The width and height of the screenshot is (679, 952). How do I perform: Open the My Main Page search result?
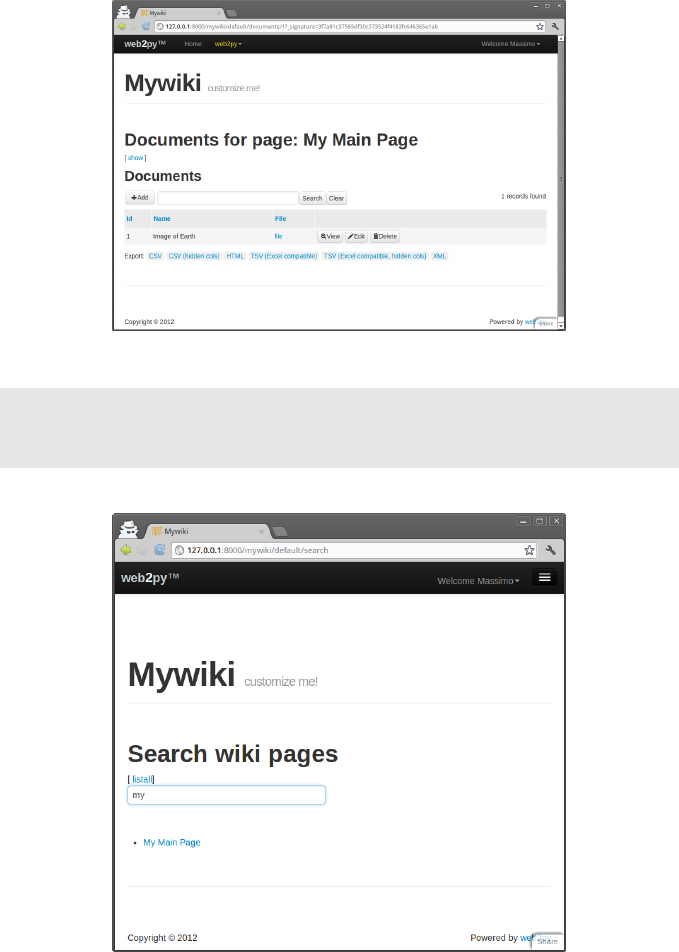tap(172, 842)
